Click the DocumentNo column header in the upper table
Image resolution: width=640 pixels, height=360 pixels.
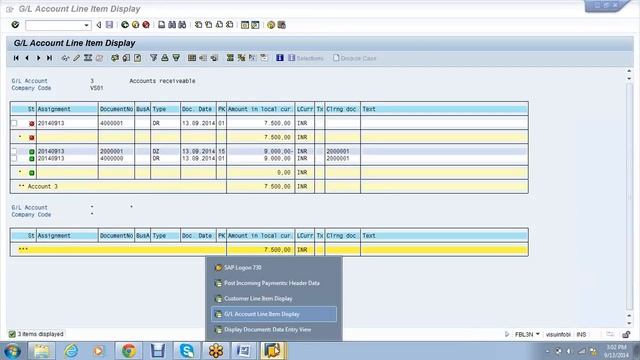point(116,109)
